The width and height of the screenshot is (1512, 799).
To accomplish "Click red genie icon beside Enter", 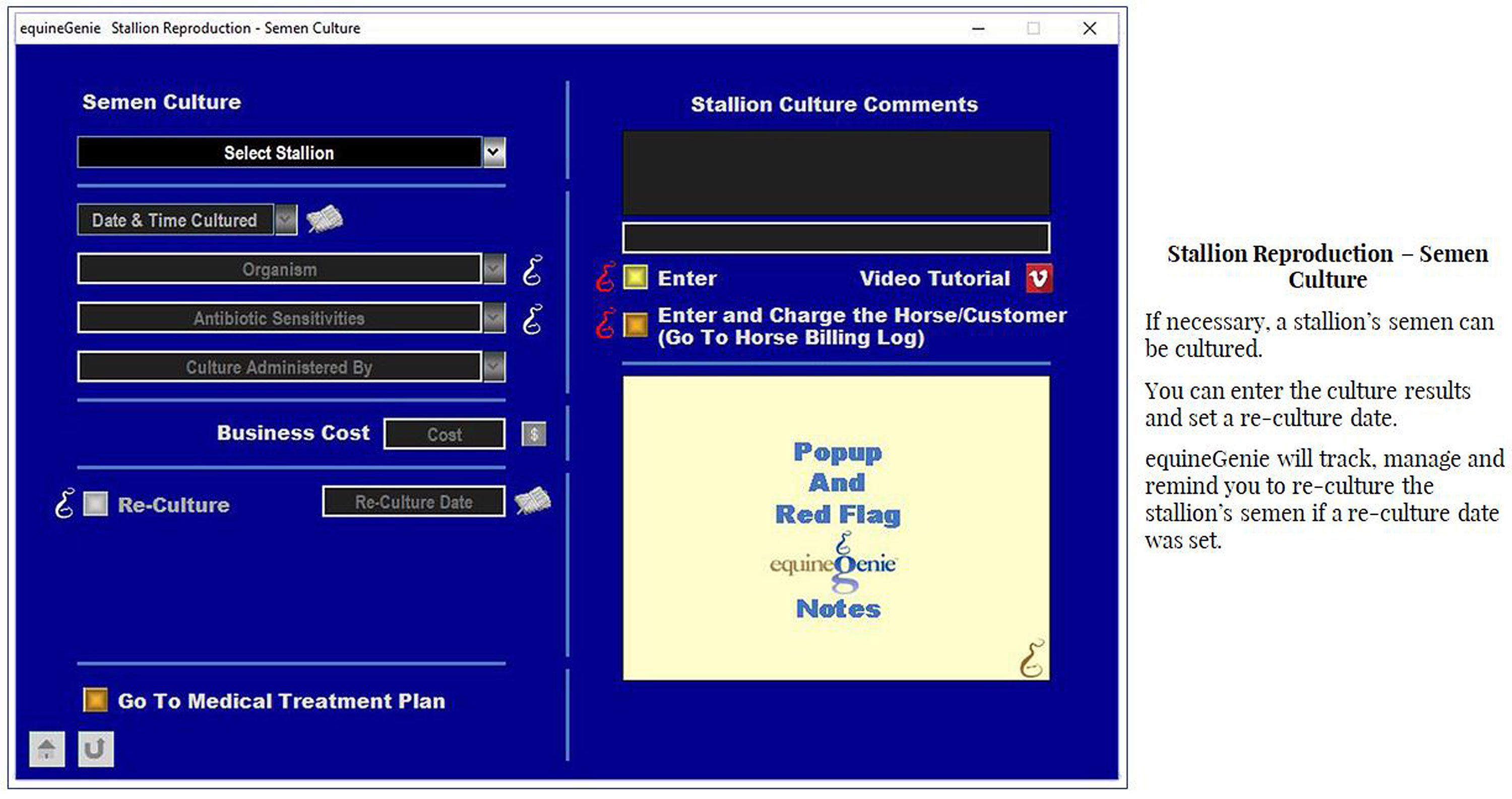I will 606,277.
